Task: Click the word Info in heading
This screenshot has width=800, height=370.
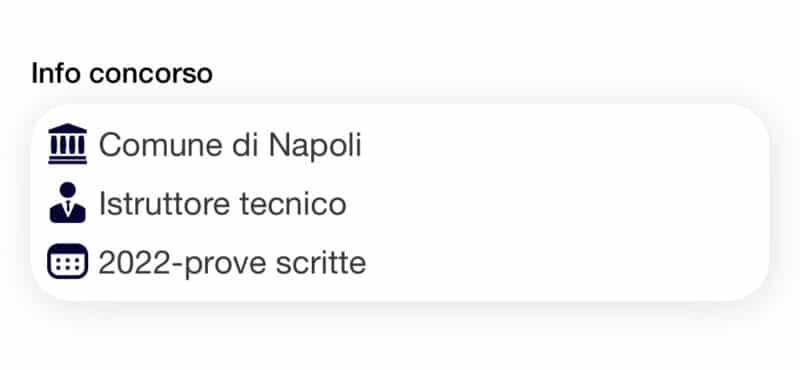Action: (56, 73)
